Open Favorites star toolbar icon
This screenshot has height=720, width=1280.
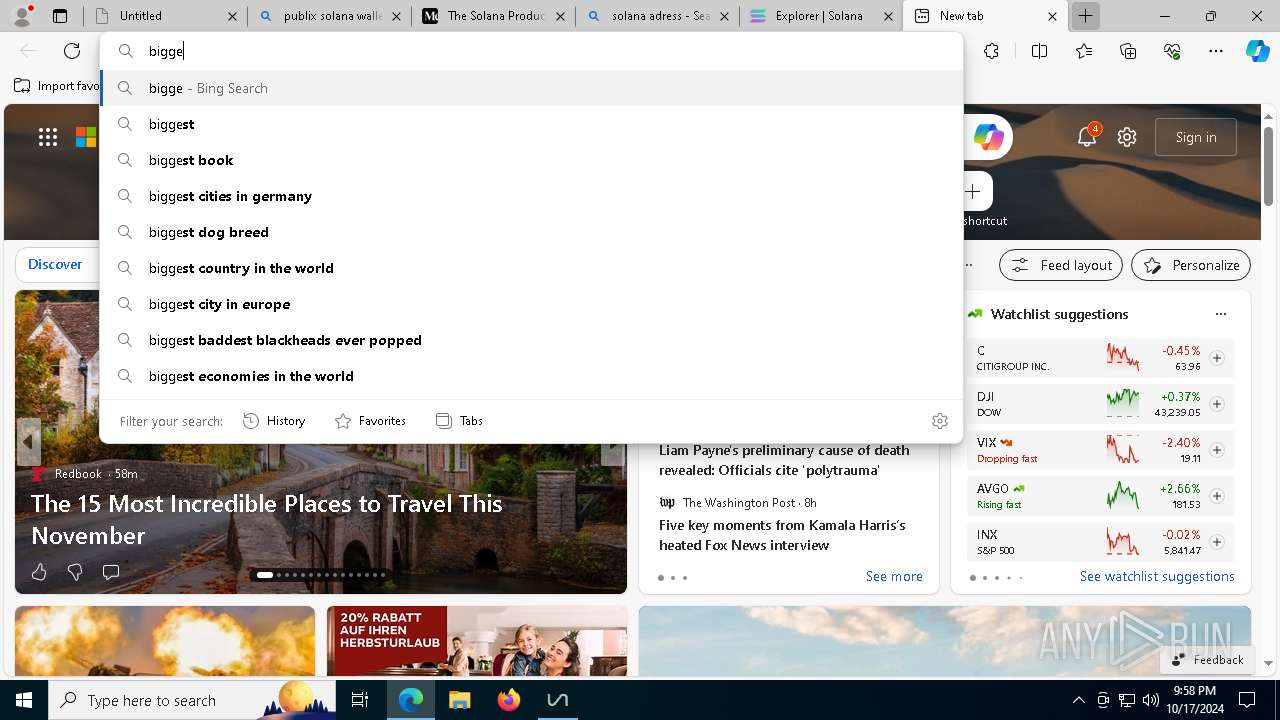(x=1084, y=51)
